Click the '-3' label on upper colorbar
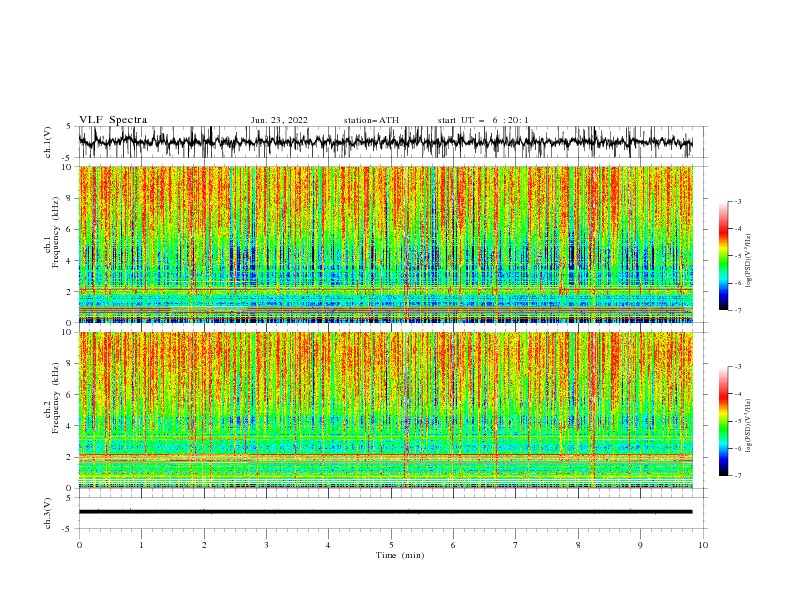 pyautogui.click(x=737, y=201)
